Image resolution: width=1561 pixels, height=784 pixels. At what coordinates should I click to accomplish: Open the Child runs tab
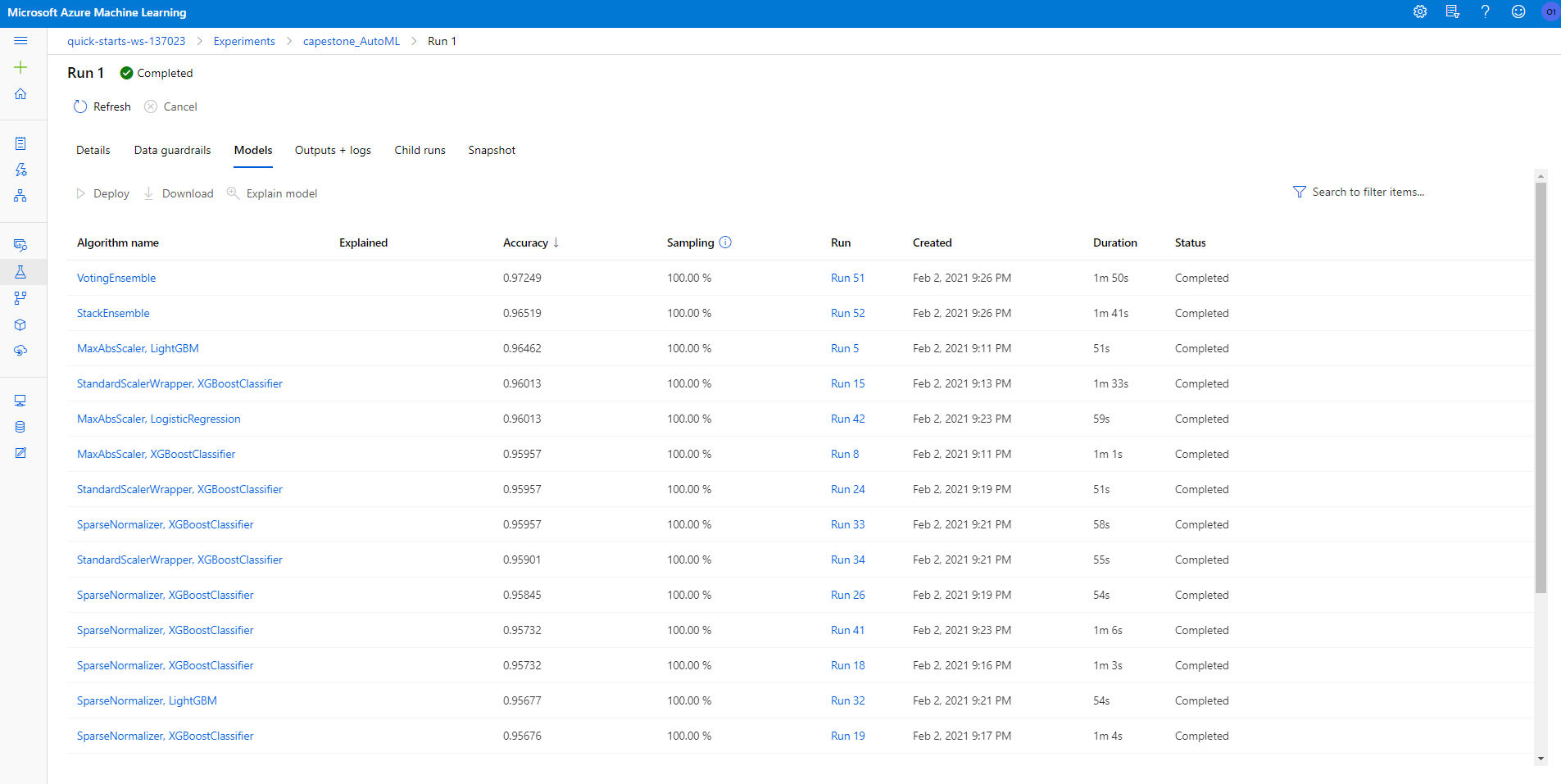click(x=420, y=150)
